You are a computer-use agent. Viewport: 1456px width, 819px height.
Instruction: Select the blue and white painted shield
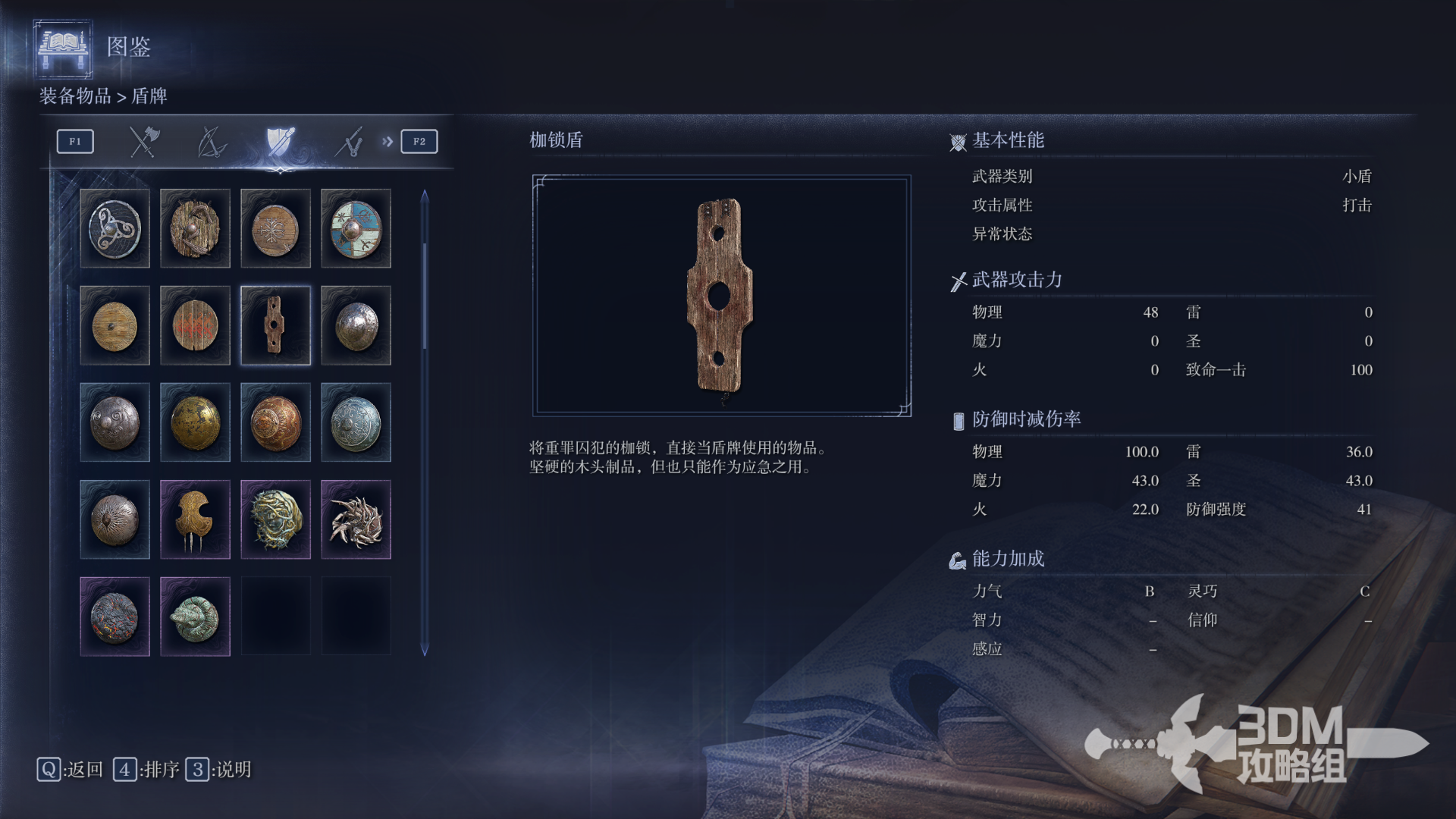(x=356, y=228)
